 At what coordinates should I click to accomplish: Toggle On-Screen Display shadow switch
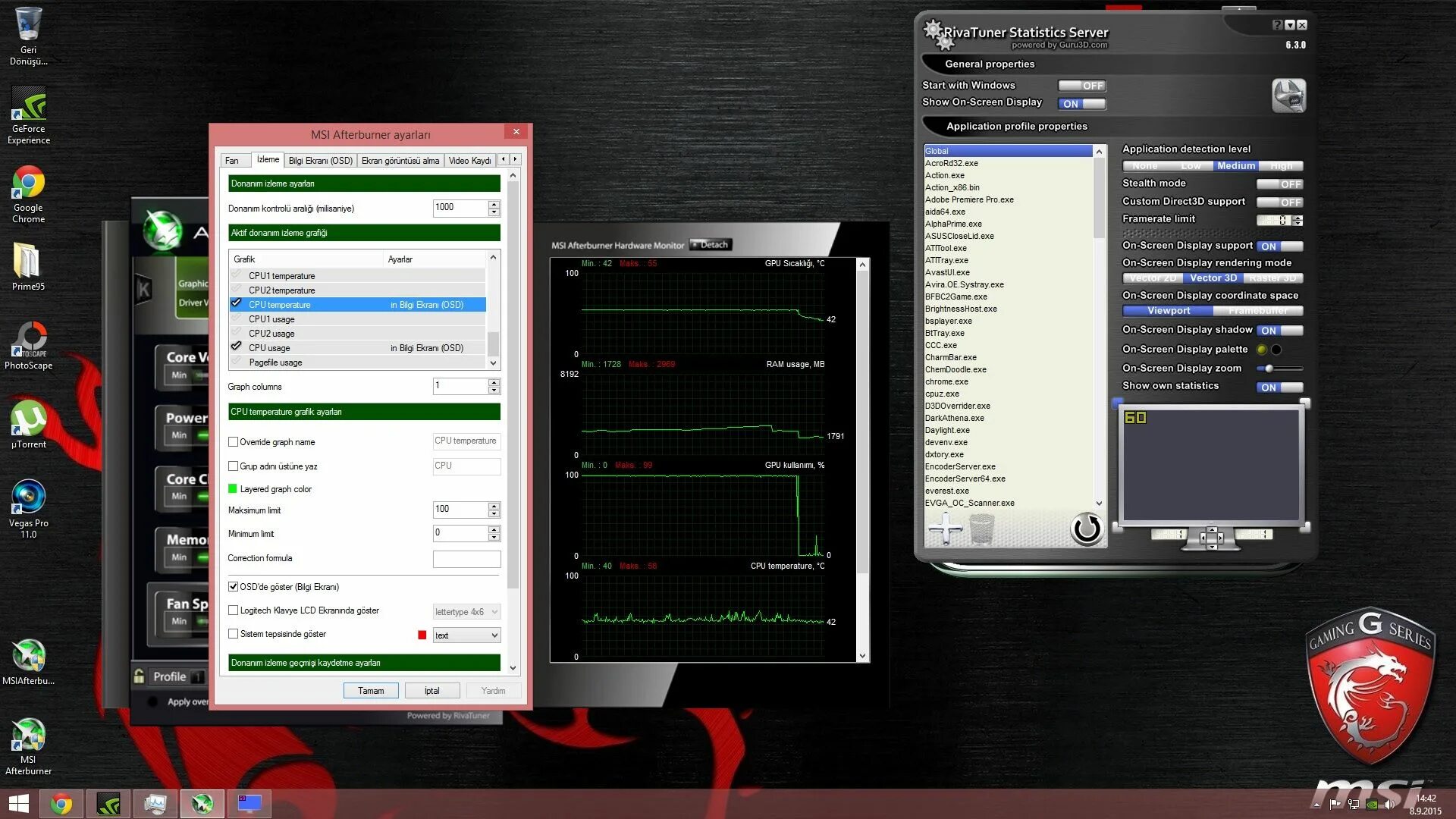pyautogui.click(x=1280, y=331)
